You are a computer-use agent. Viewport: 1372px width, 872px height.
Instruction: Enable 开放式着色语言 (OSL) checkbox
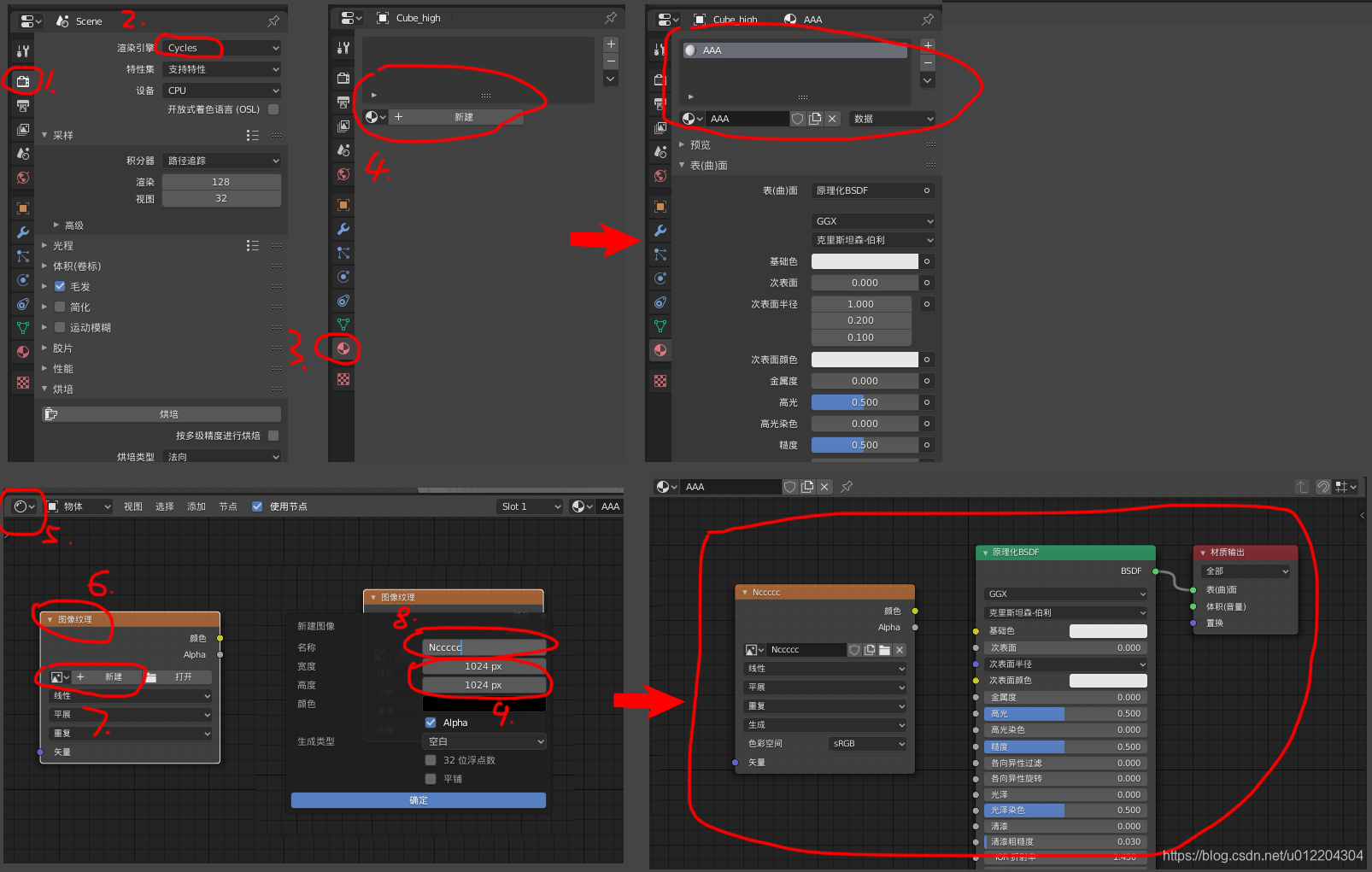(273, 109)
